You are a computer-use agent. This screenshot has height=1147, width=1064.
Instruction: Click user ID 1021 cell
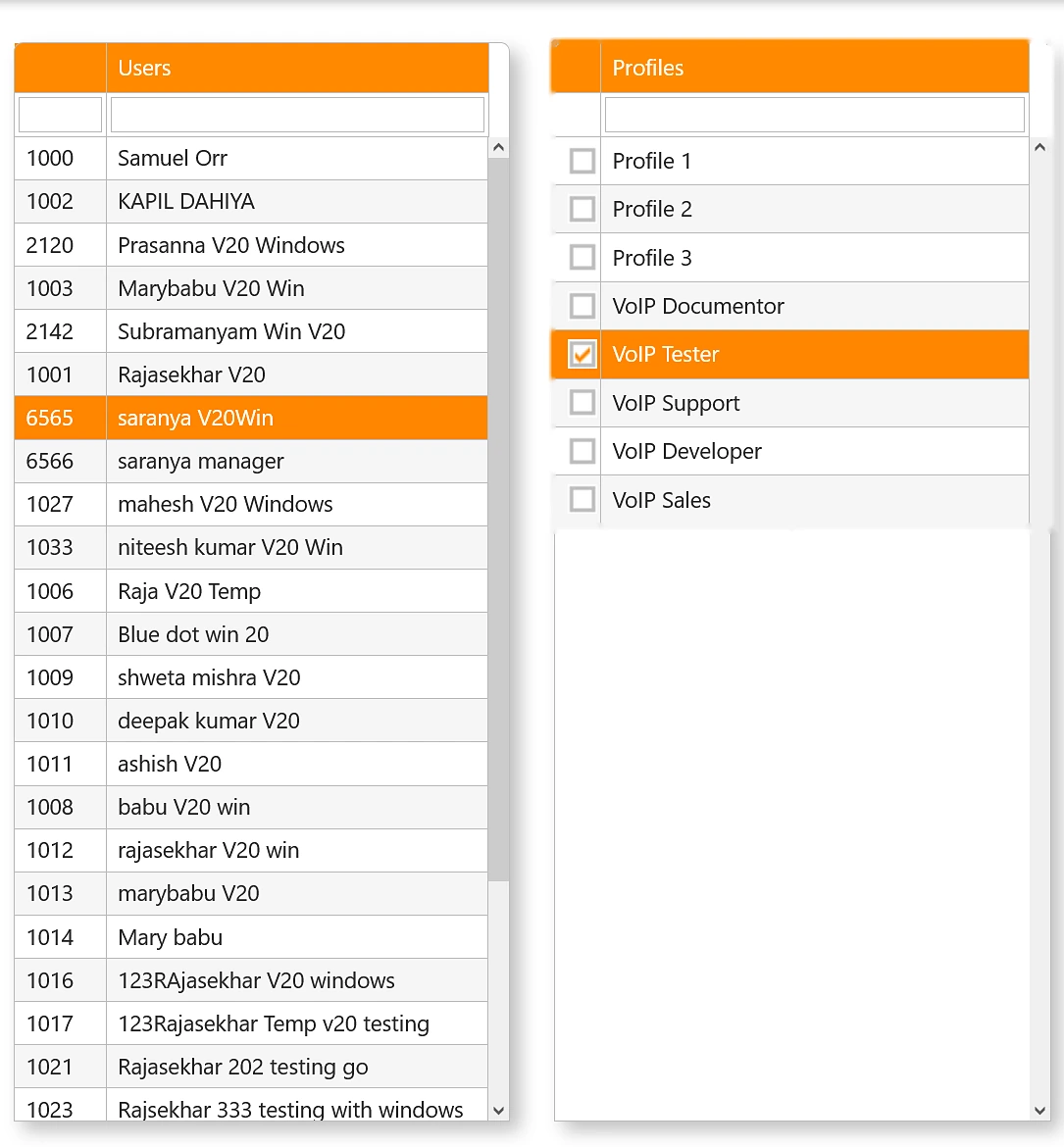pos(60,1067)
